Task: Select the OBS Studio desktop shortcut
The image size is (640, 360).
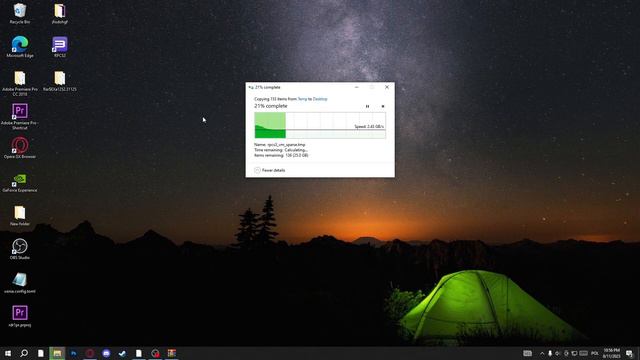Action: point(20,249)
